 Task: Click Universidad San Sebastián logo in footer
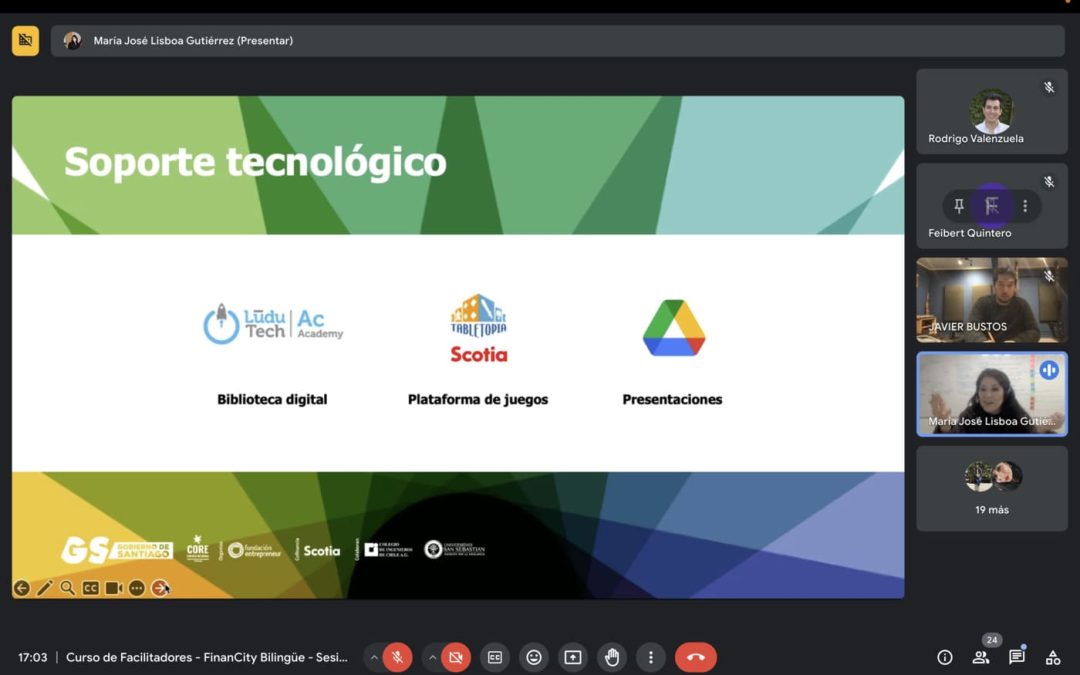click(455, 549)
